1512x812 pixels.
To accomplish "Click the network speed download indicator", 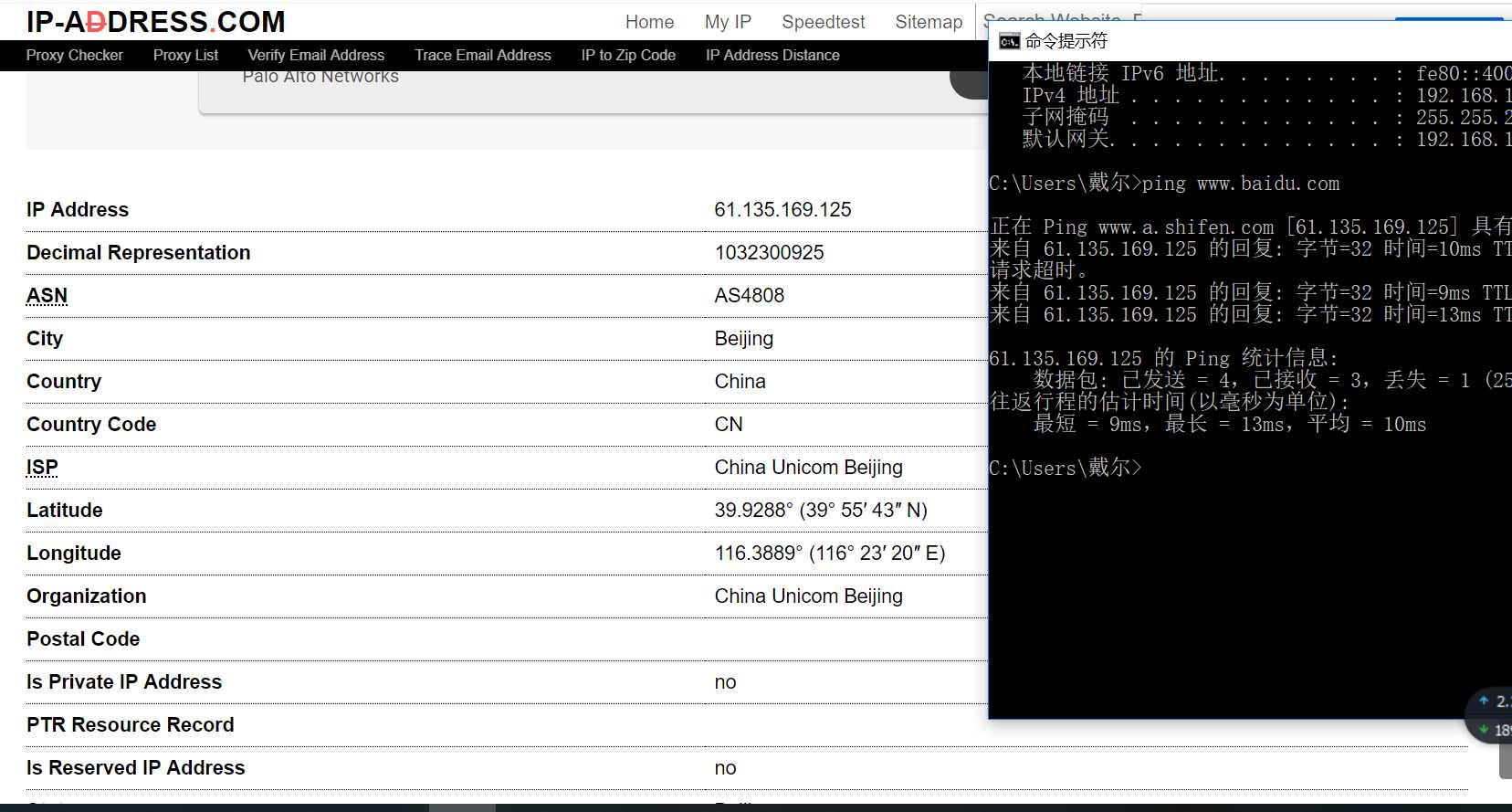I will coord(1496,729).
